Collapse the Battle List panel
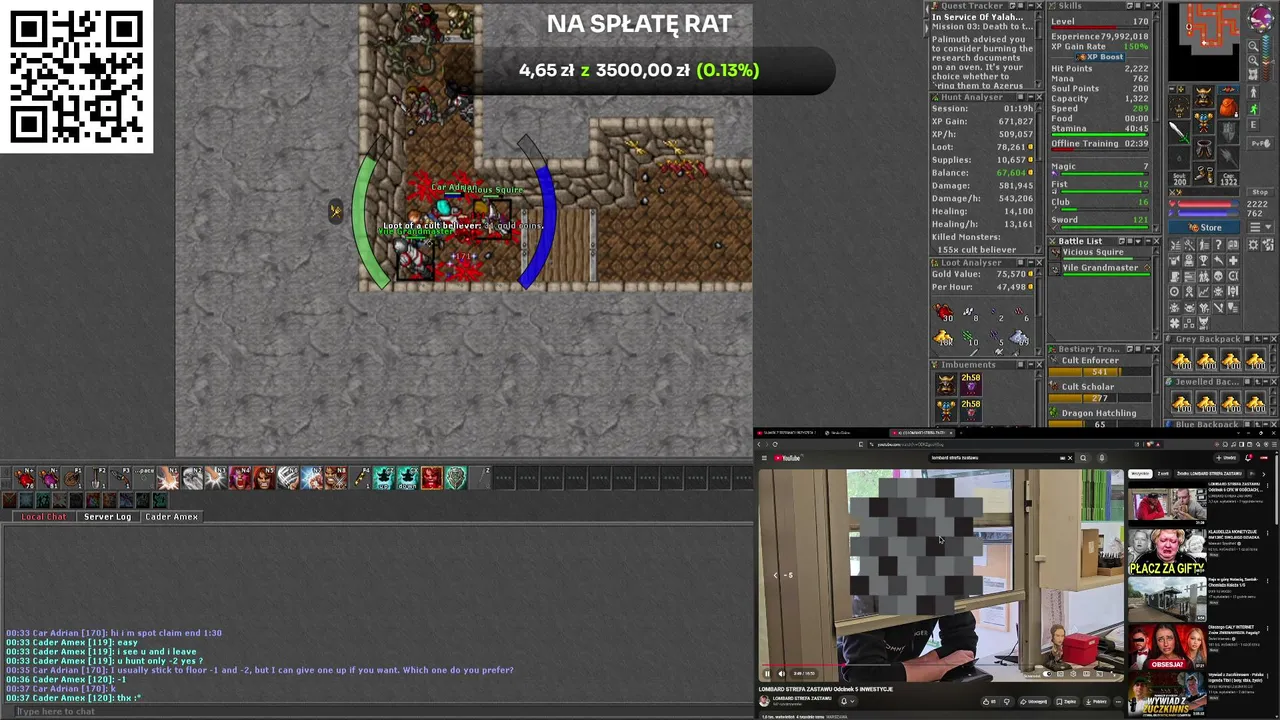This screenshot has width=1280, height=720. (1147, 241)
